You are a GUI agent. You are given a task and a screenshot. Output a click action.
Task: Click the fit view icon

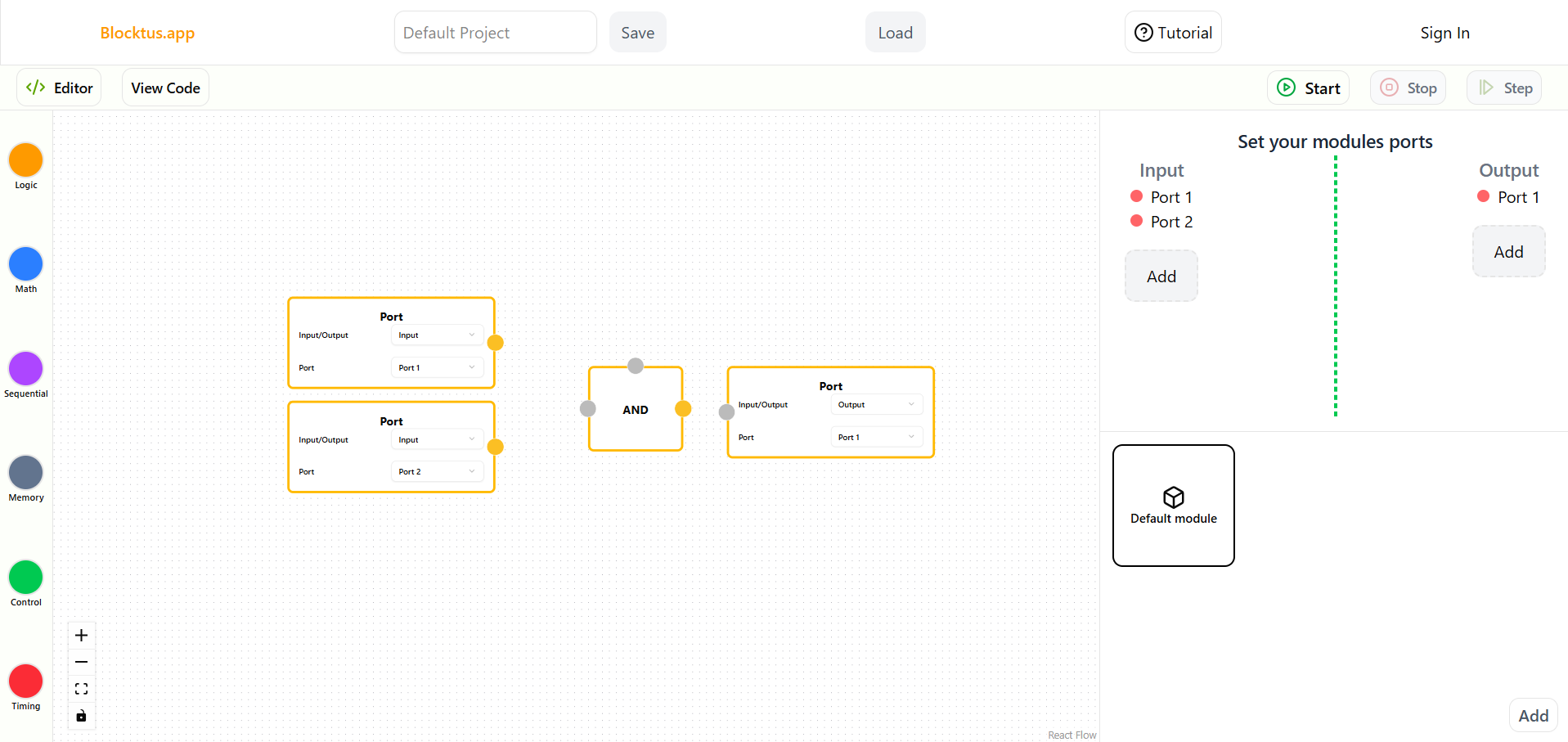click(x=81, y=689)
